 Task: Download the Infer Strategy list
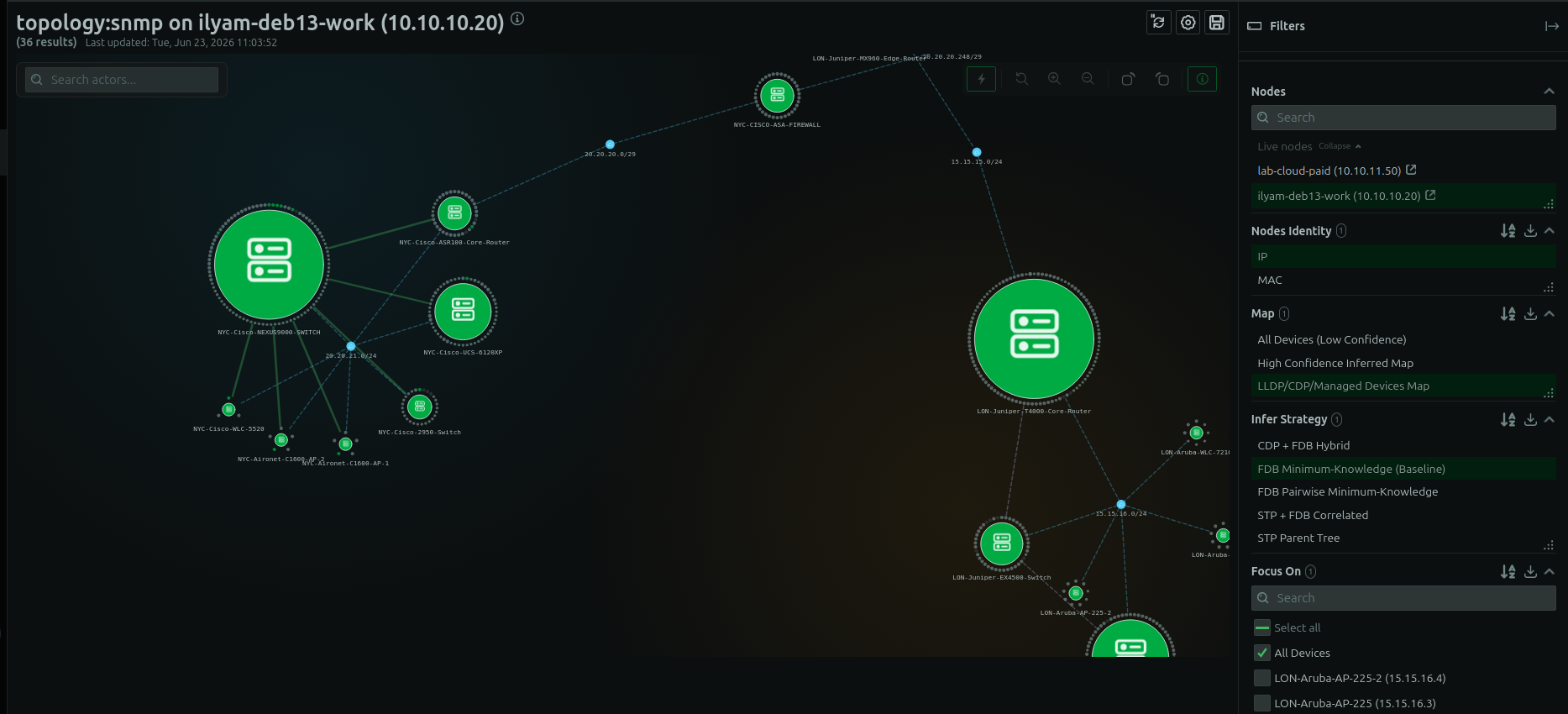[1530, 419]
